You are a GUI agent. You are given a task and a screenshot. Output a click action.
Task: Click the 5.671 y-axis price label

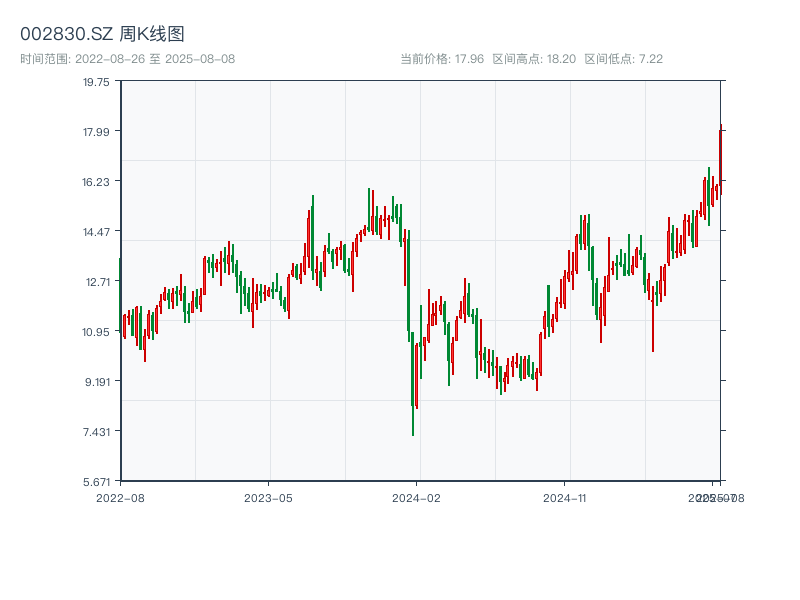96,481
